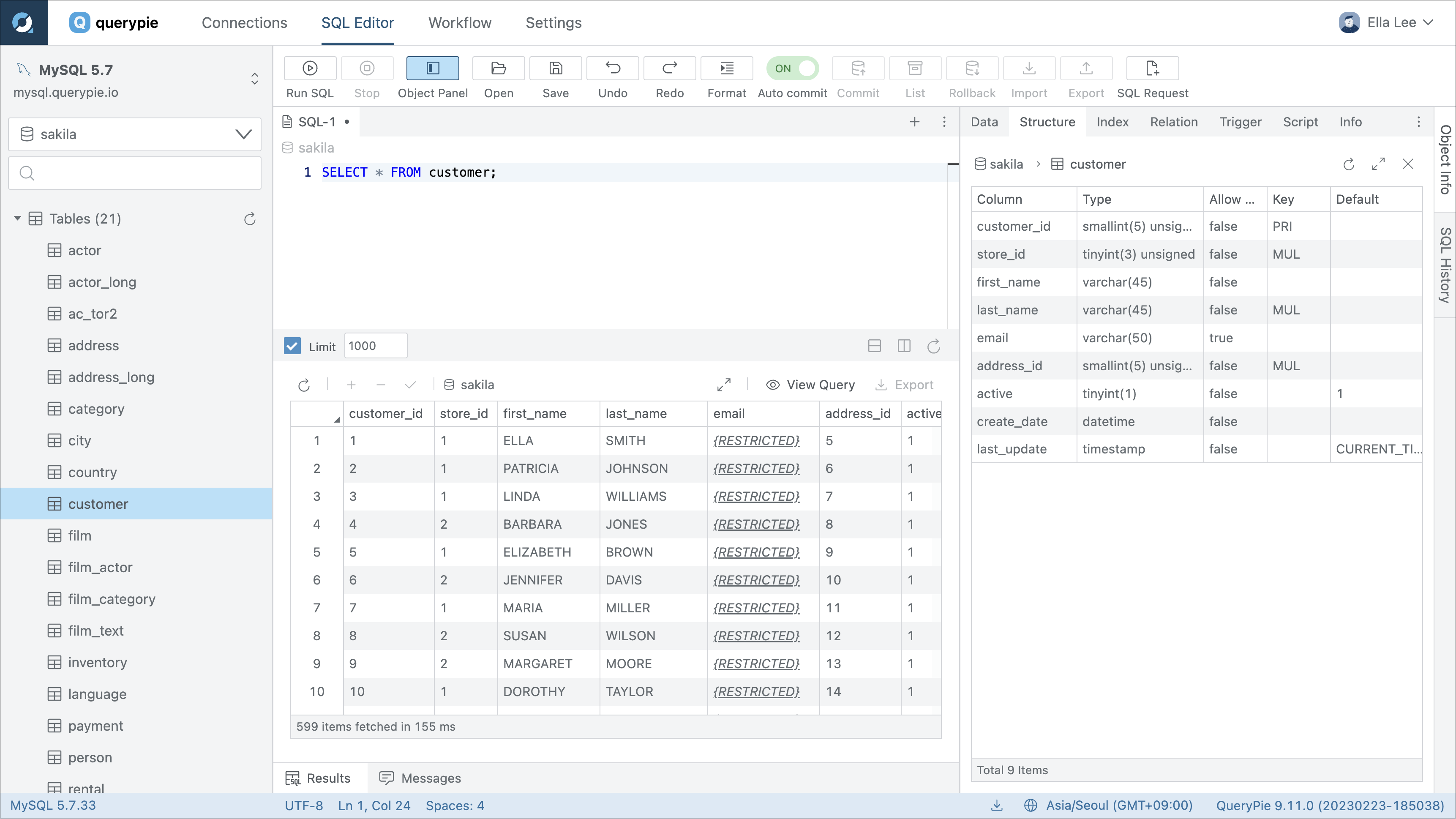Open the Settings menu

[x=553, y=22]
